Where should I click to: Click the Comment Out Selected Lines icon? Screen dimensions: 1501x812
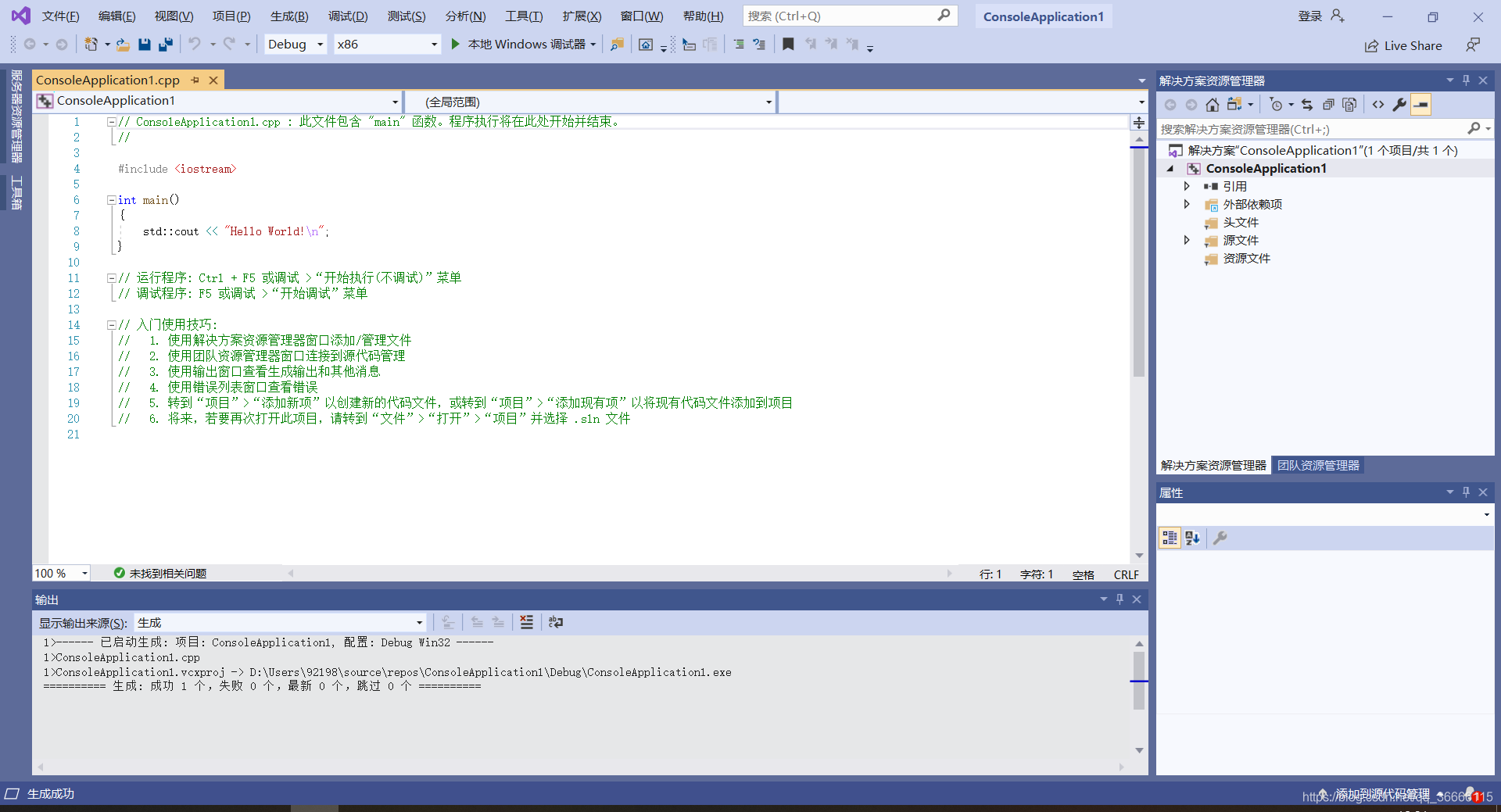(739, 45)
